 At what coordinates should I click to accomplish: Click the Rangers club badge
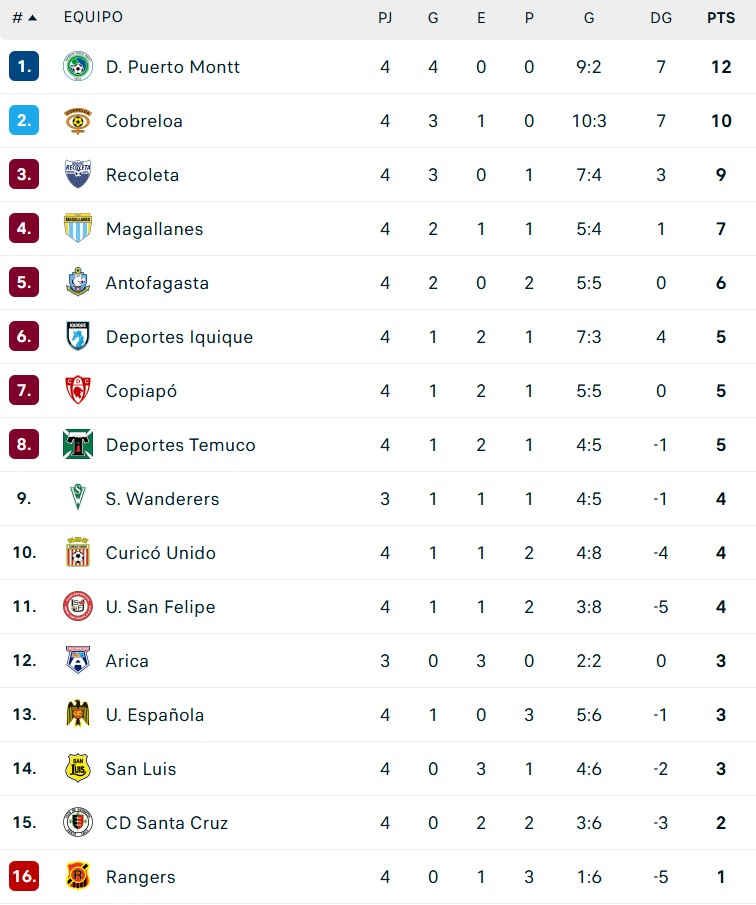click(78, 877)
